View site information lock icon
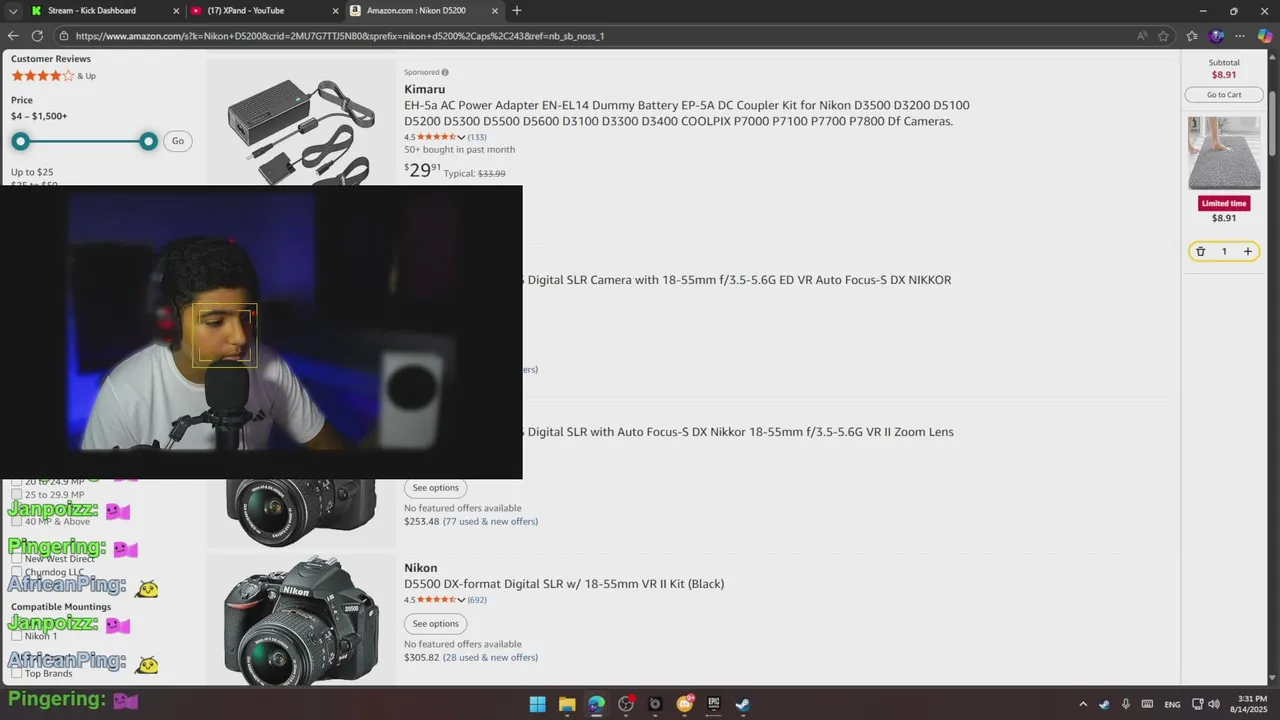 pos(64,36)
